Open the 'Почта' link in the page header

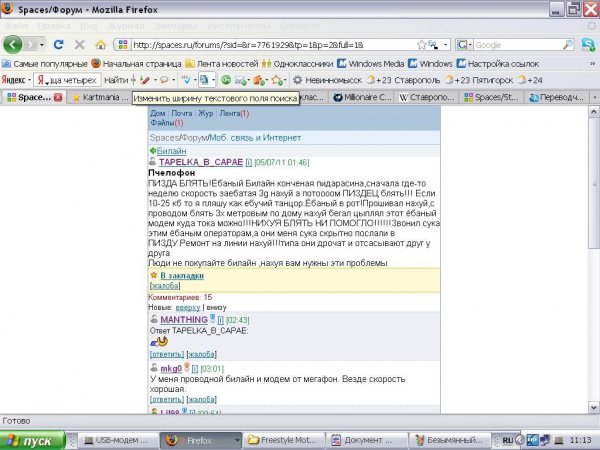click(x=181, y=113)
